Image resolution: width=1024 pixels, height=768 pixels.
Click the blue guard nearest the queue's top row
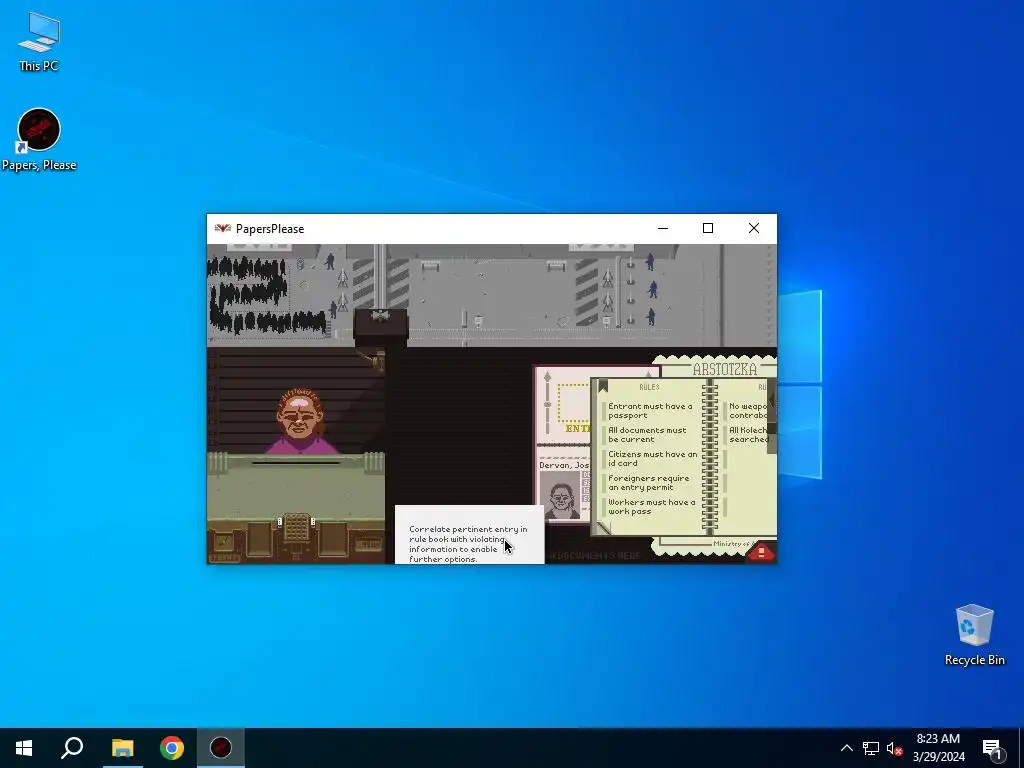(x=330, y=261)
